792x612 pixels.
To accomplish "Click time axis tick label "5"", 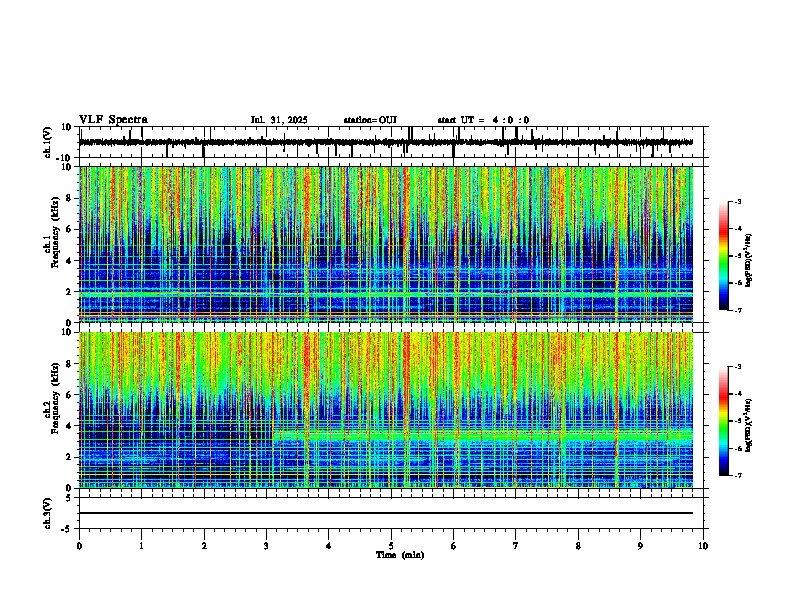I will 391,546.
